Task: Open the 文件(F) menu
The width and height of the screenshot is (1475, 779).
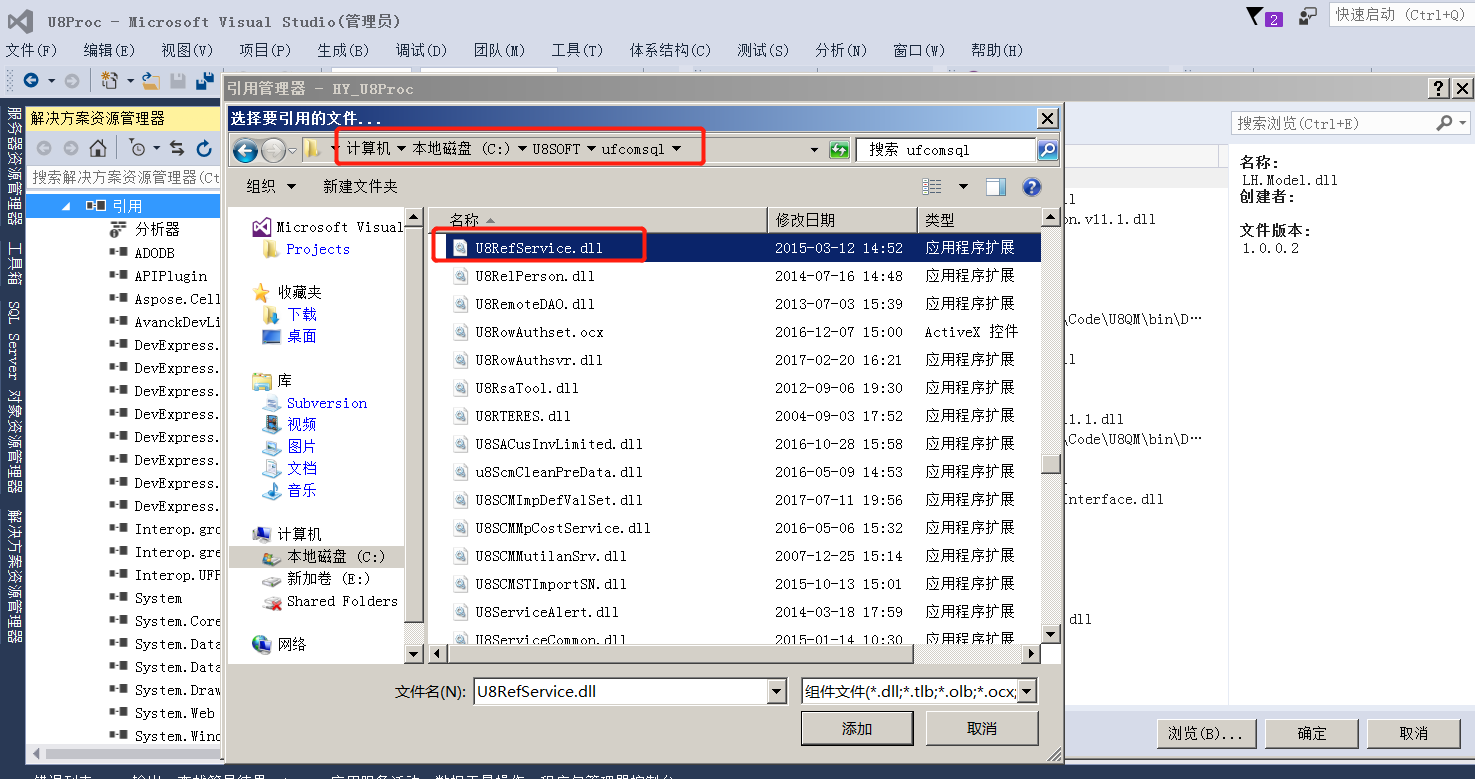Action: [32, 50]
